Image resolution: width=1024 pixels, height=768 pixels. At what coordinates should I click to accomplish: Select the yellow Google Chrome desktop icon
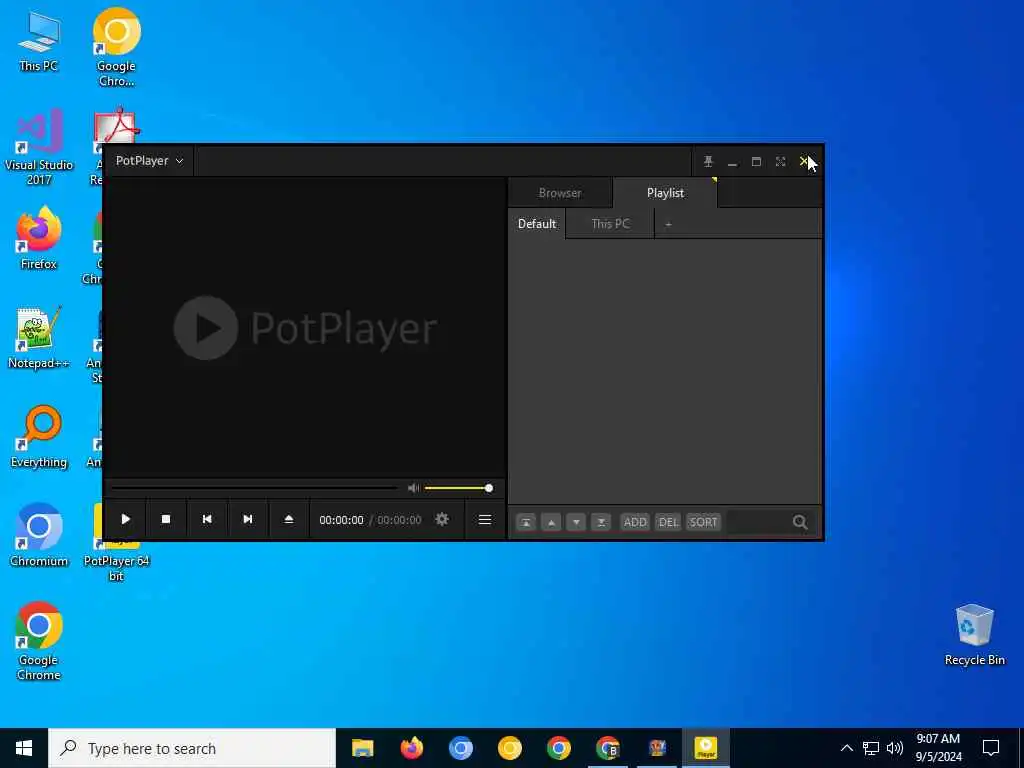pos(116,47)
